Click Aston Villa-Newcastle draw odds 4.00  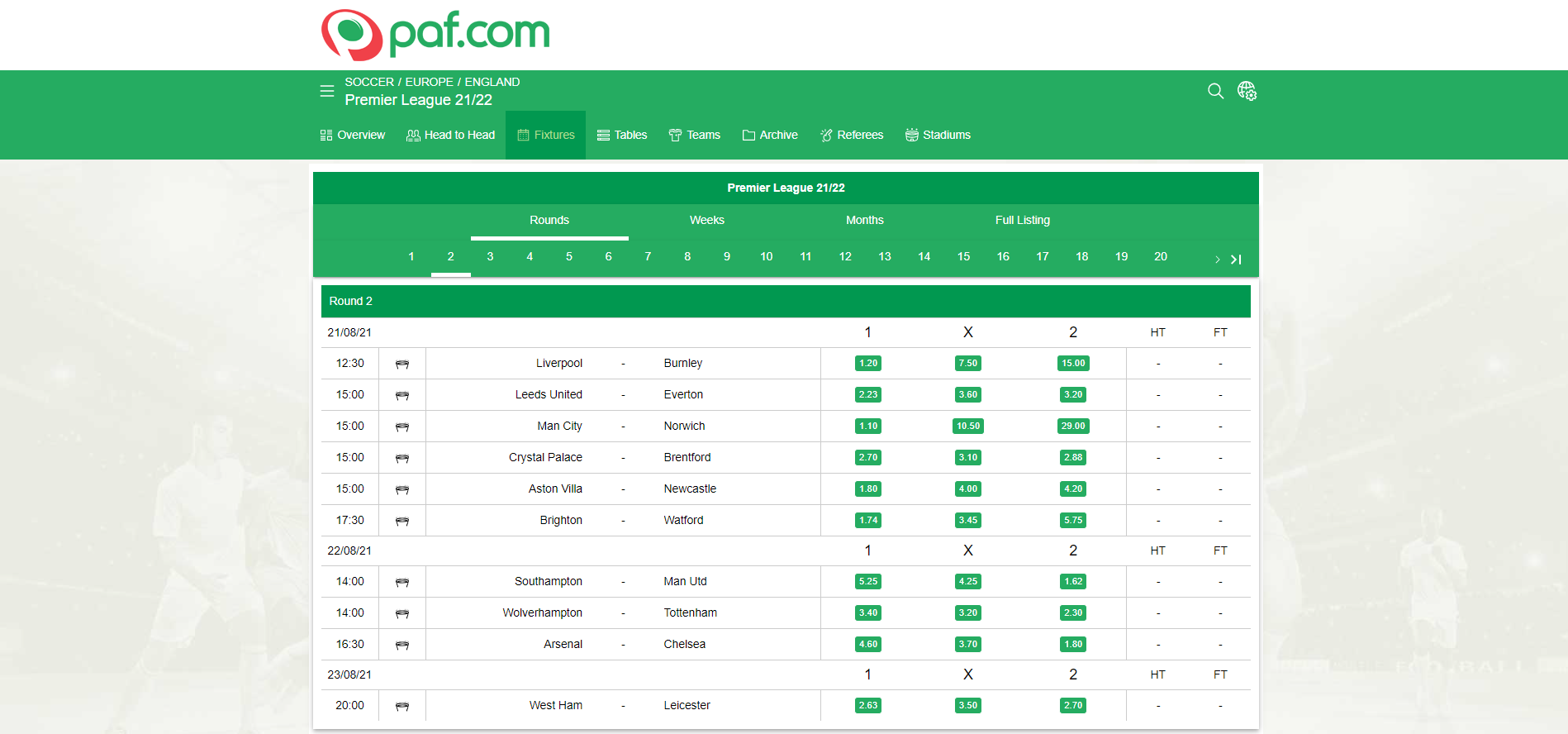968,489
